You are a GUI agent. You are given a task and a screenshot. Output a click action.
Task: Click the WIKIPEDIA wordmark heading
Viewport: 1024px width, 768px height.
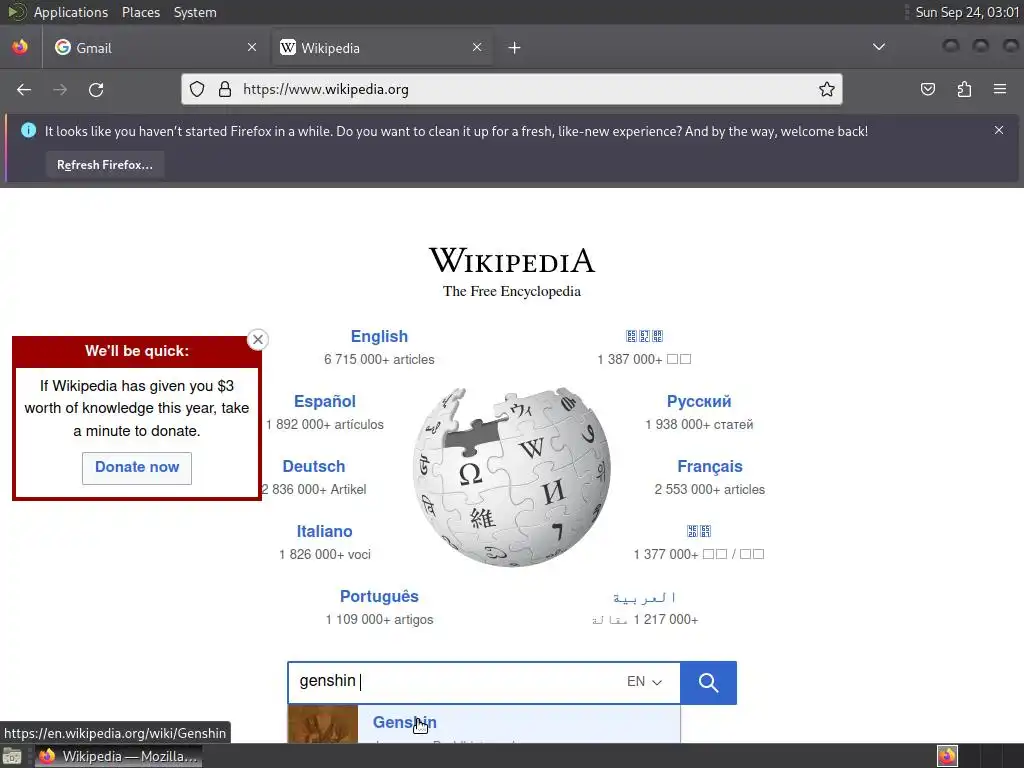pyautogui.click(x=512, y=260)
